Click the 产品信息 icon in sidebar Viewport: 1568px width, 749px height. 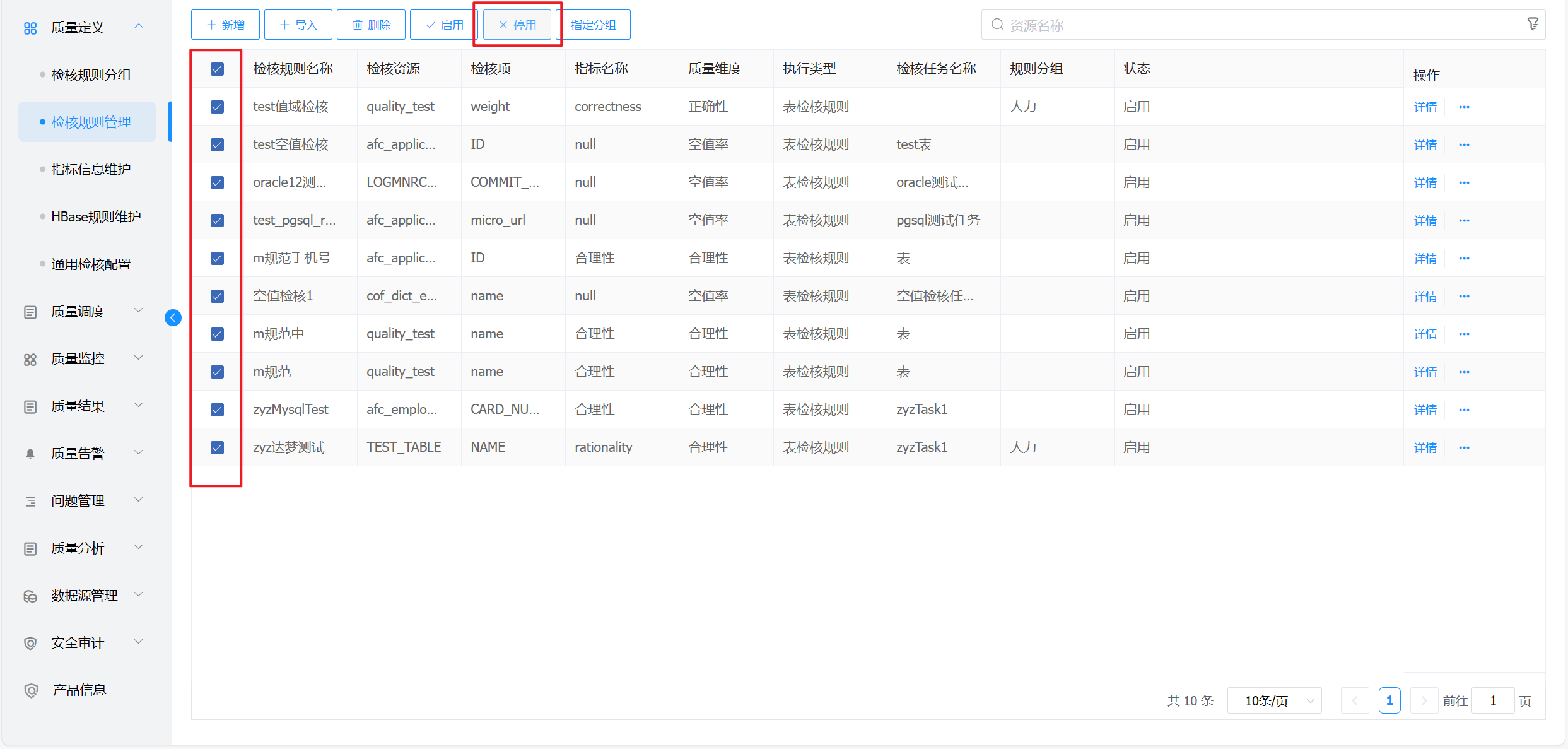click(30, 690)
